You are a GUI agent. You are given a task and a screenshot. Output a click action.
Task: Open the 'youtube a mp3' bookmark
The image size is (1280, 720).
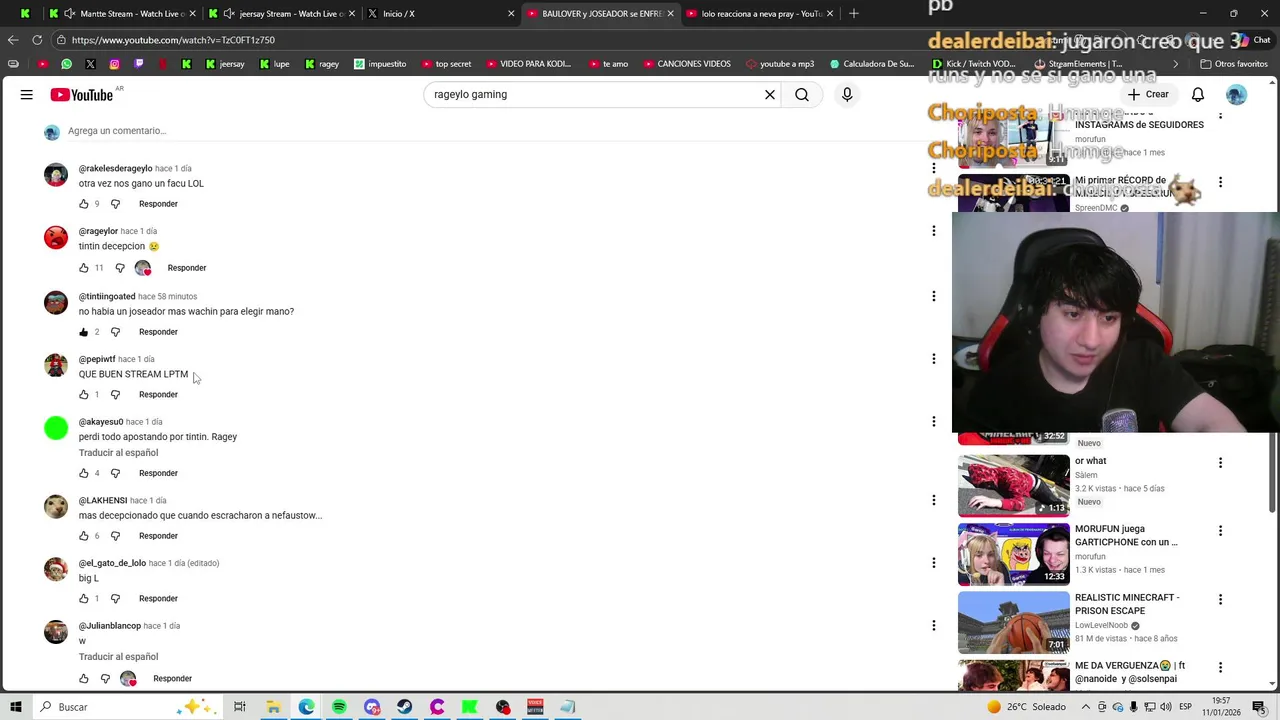tap(780, 64)
